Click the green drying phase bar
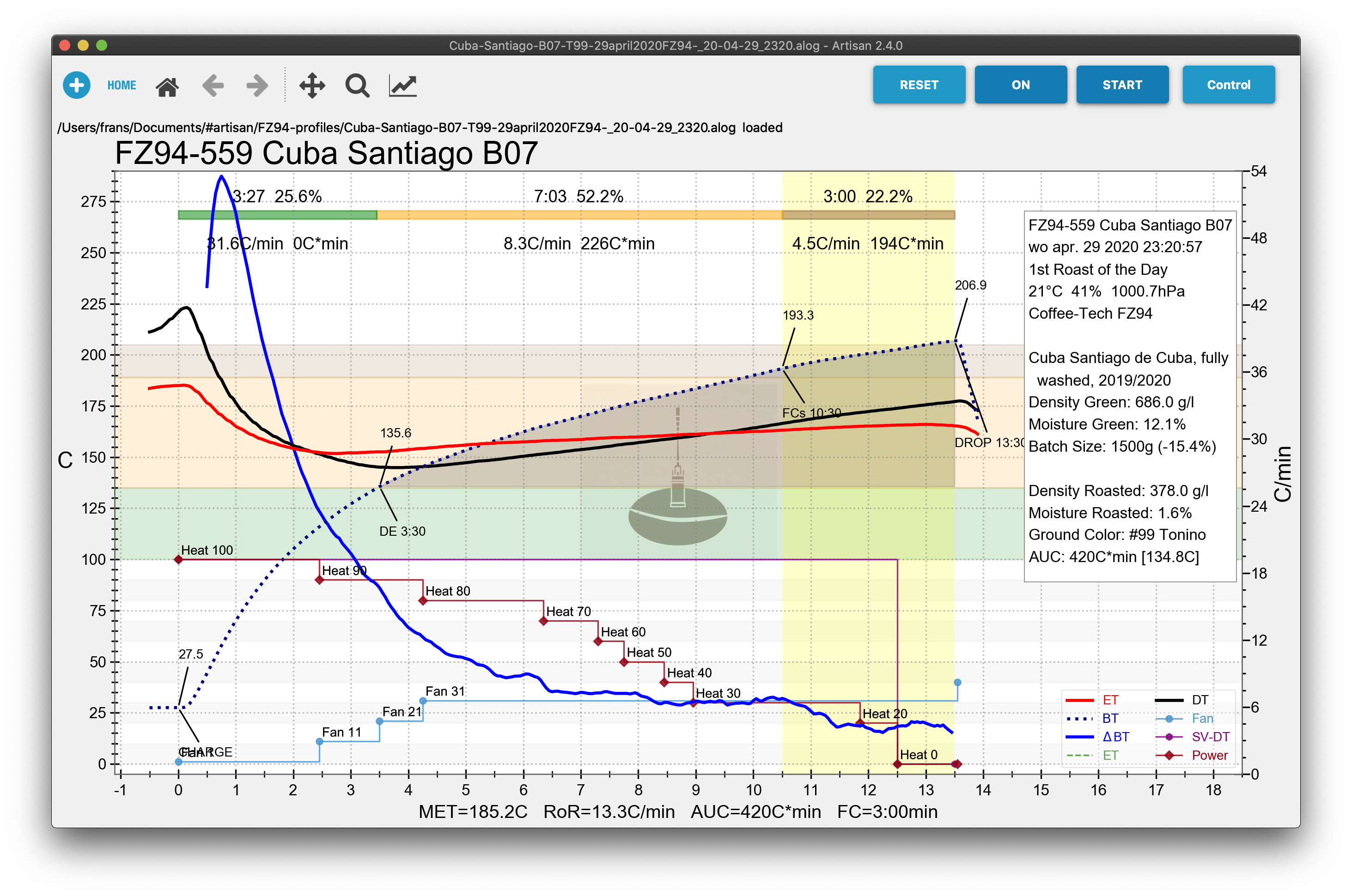The width and height of the screenshot is (1352, 896). [277, 215]
